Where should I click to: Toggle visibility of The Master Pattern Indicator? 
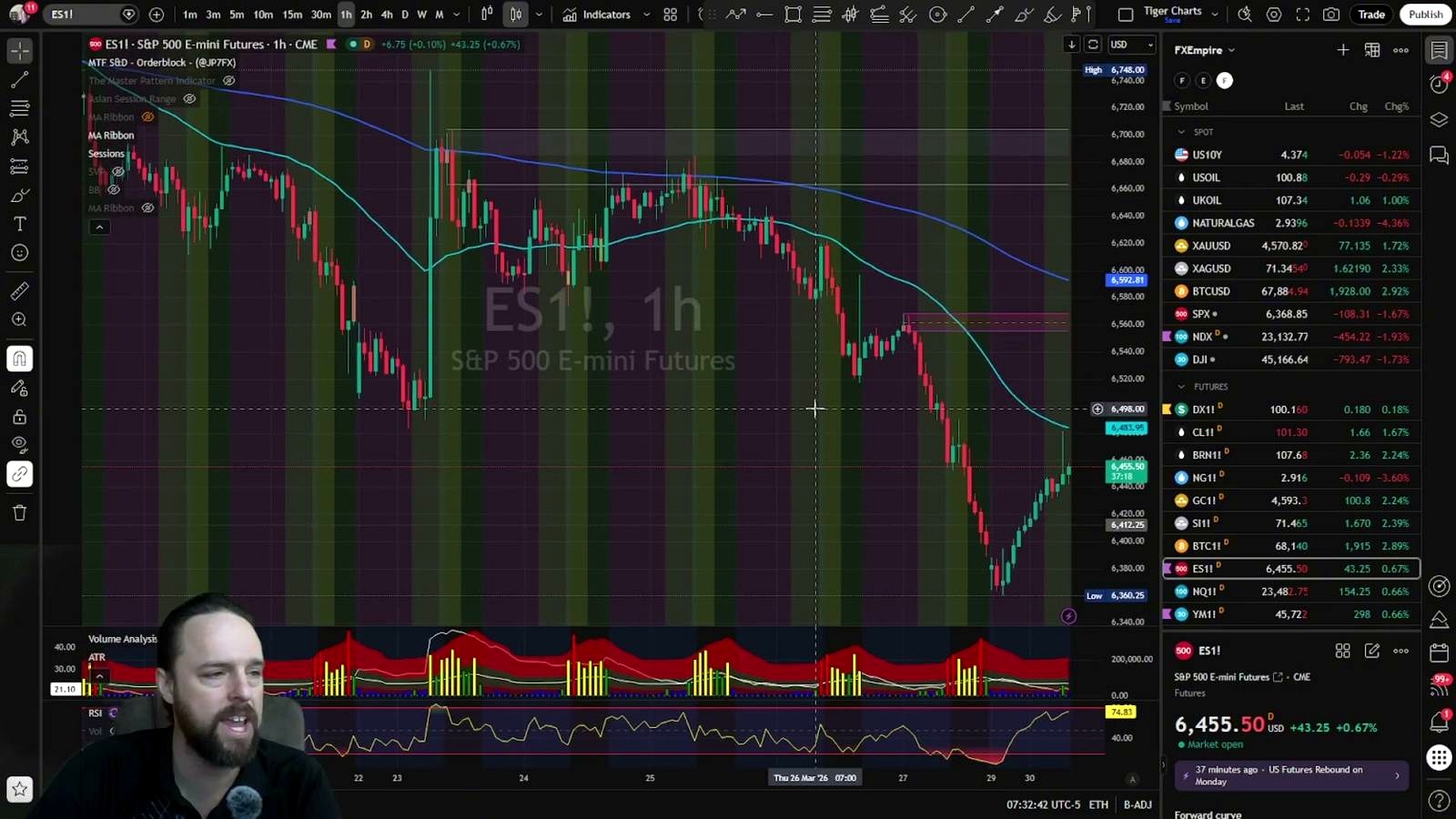(x=229, y=81)
